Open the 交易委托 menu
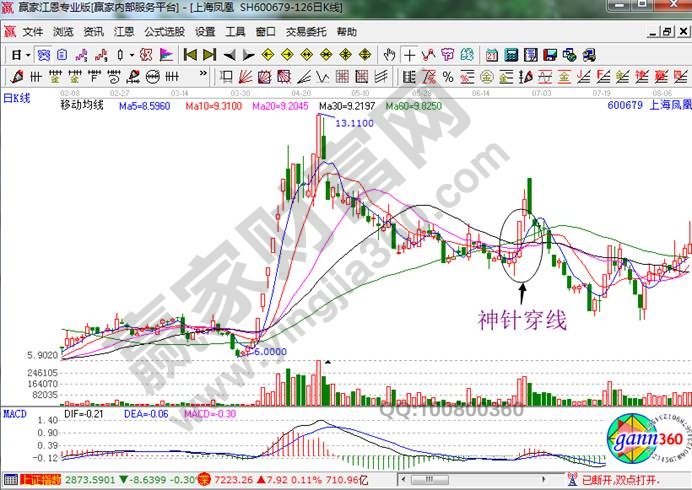 (306, 31)
